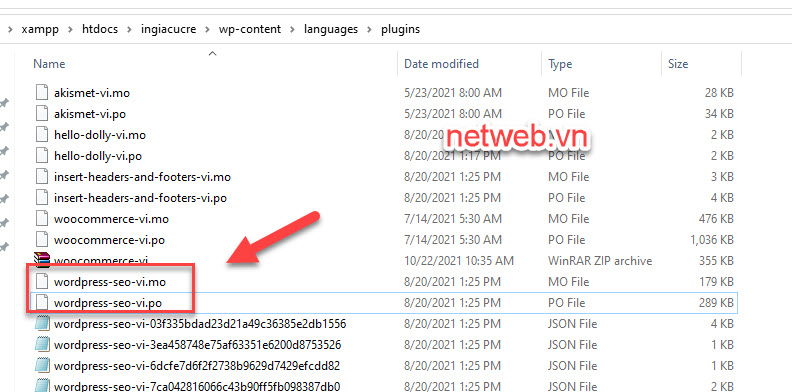Click the insert-headers-and-footers-vi.po file icon

coord(42,198)
